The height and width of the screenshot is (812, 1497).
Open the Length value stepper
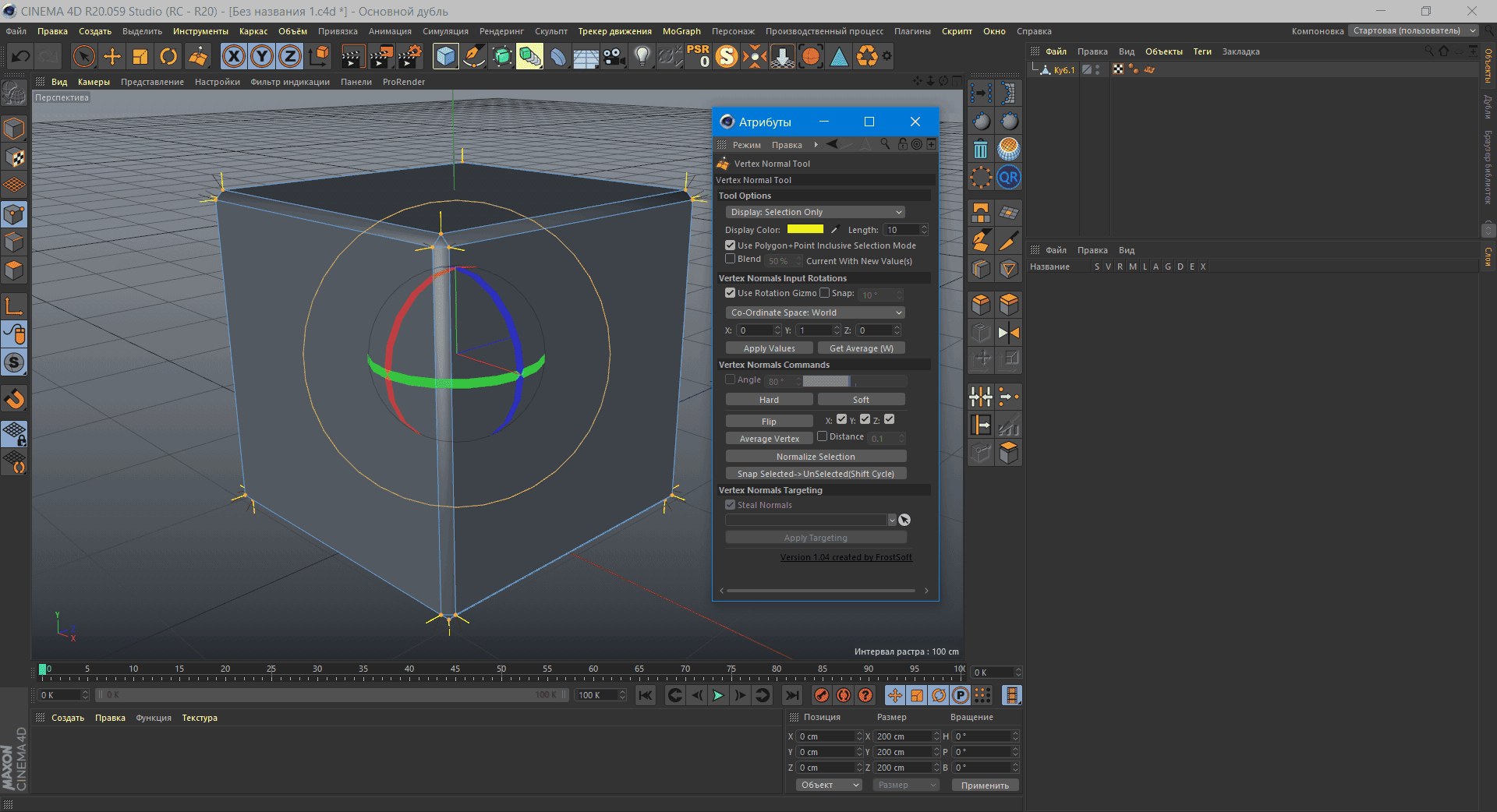click(924, 230)
